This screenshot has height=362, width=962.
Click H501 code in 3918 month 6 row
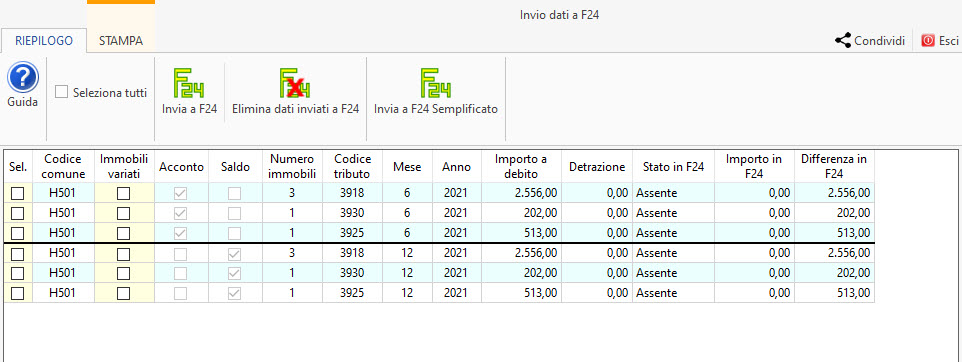pos(62,193)
